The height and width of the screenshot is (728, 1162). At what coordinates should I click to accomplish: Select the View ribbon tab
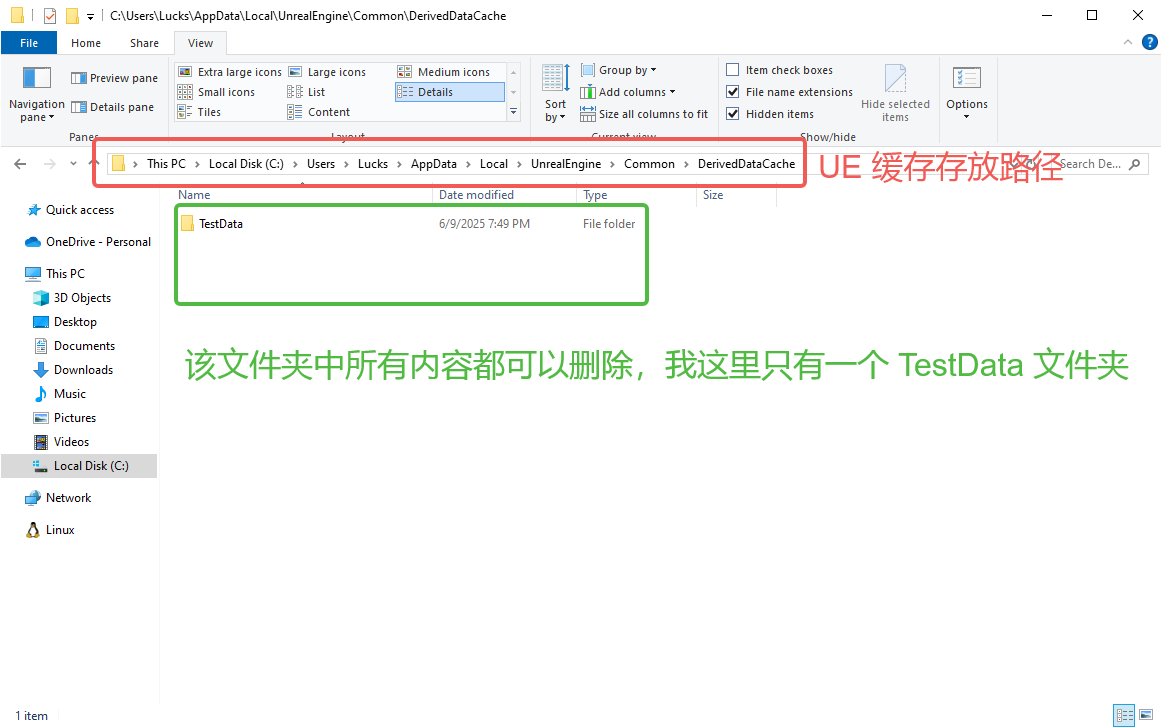200,43
